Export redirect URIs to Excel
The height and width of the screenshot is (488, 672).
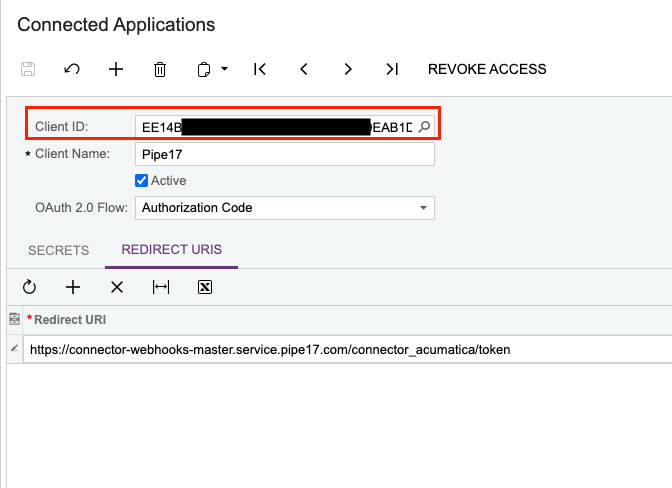coord(205,287)
